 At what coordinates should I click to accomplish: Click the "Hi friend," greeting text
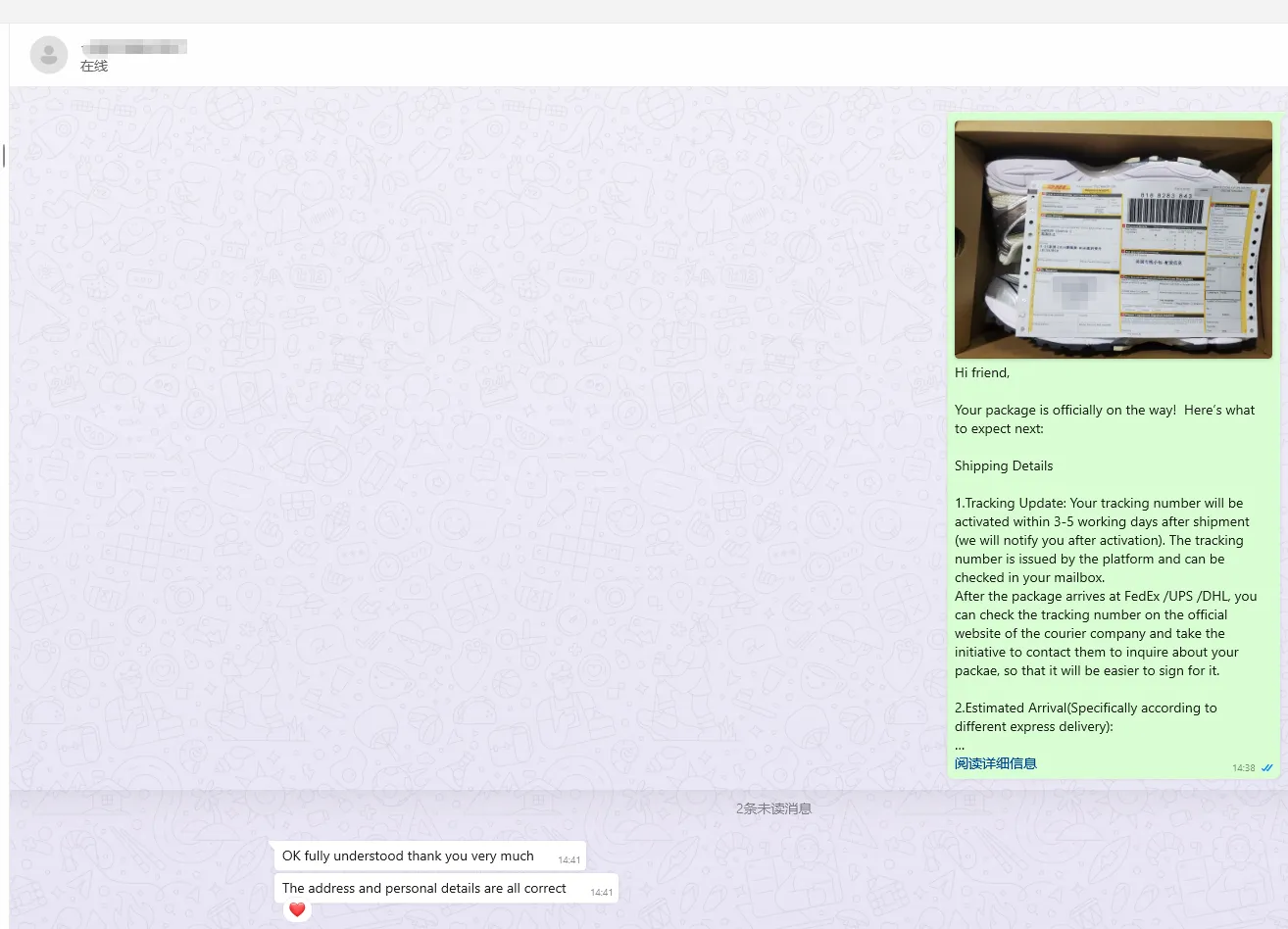coord(981,372)
